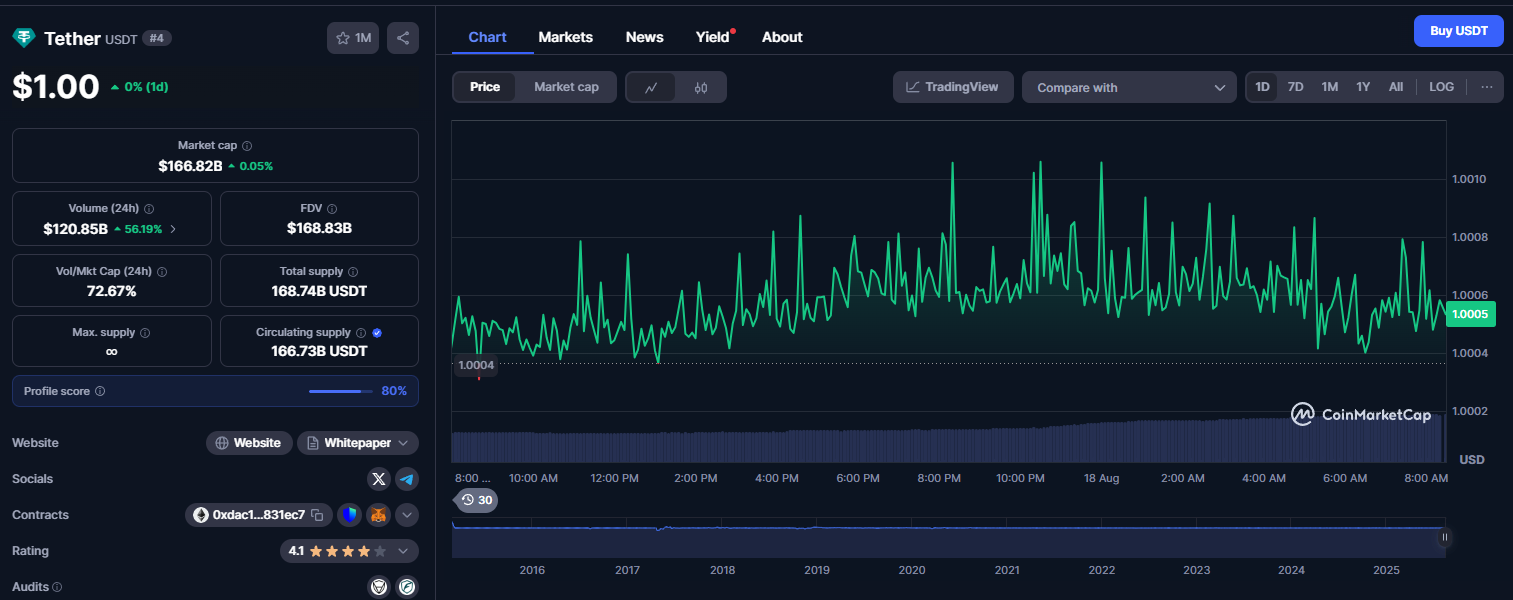Visit the Website link
The image size is (1513, 600).
249,443
